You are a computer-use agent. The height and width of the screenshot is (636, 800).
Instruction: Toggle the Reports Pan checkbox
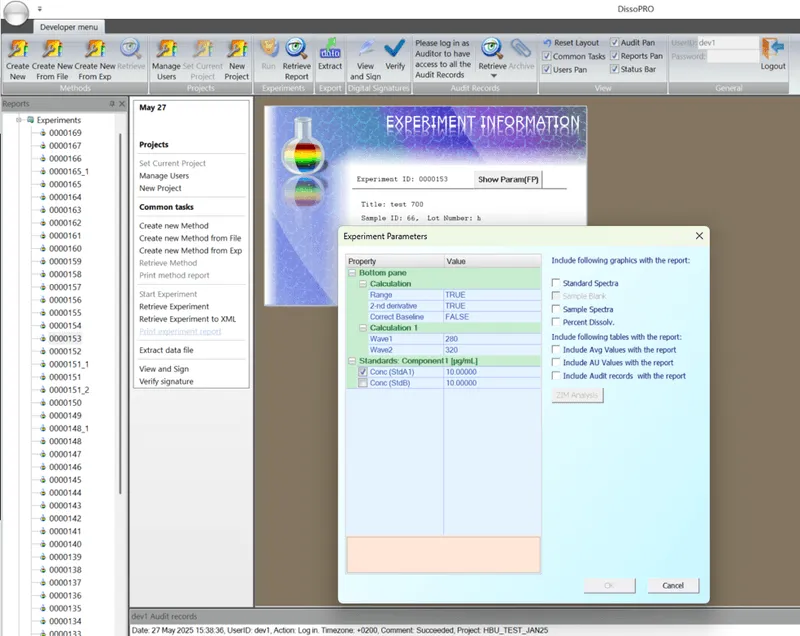pos(615,56)
